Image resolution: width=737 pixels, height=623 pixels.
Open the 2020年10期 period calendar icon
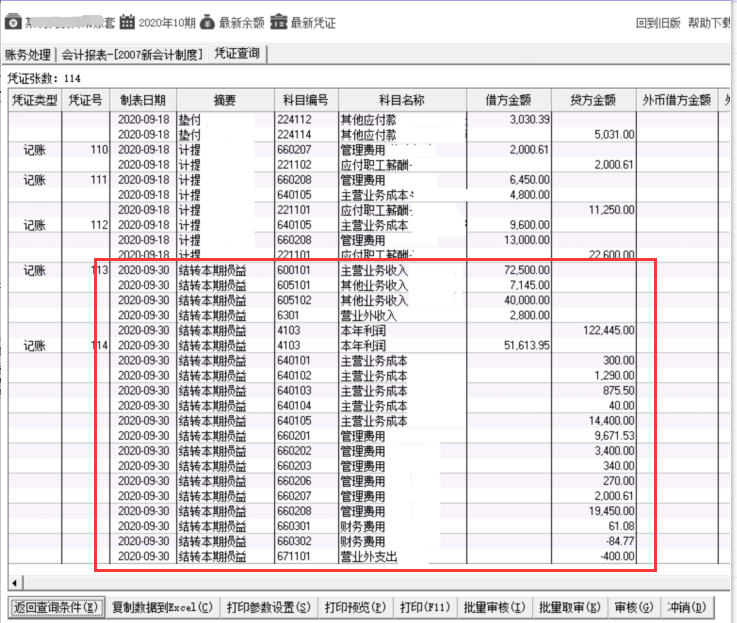[x=127, y=22]
